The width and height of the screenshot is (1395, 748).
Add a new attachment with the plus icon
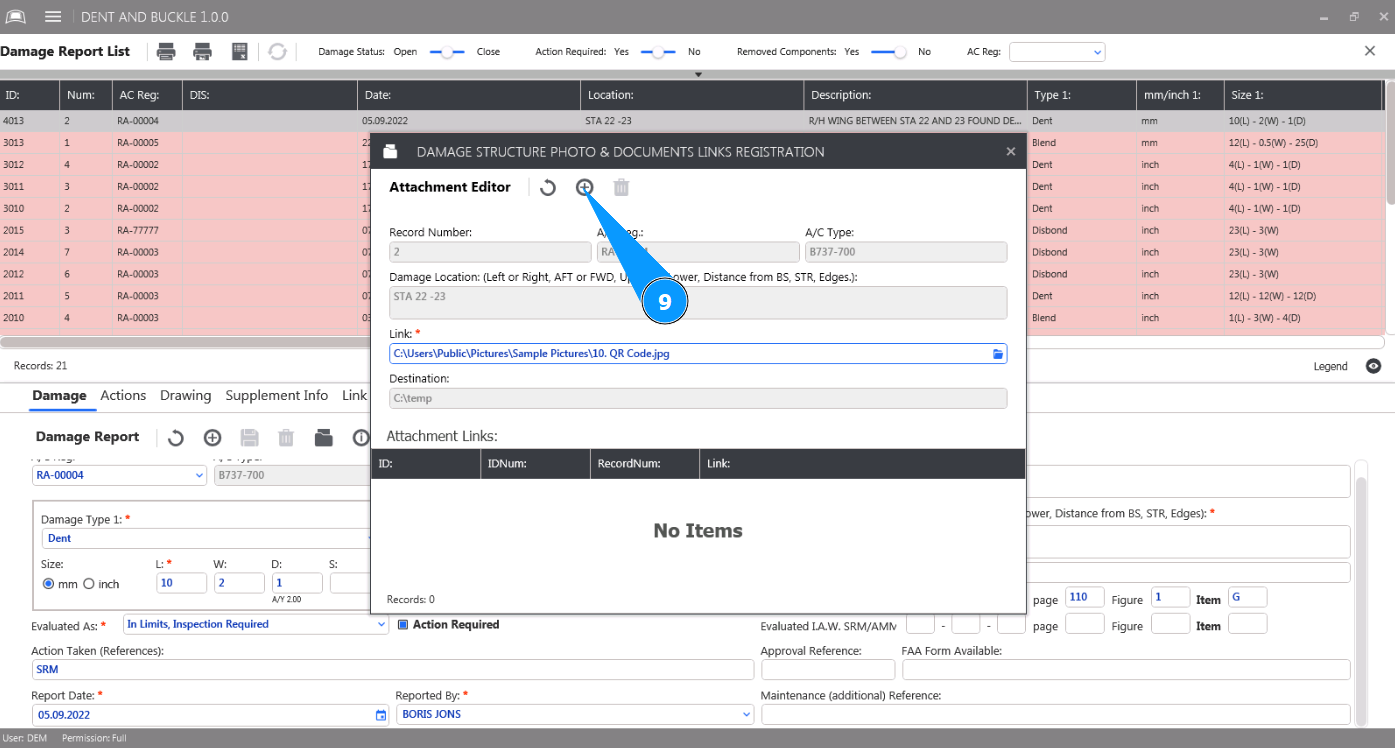585,187
